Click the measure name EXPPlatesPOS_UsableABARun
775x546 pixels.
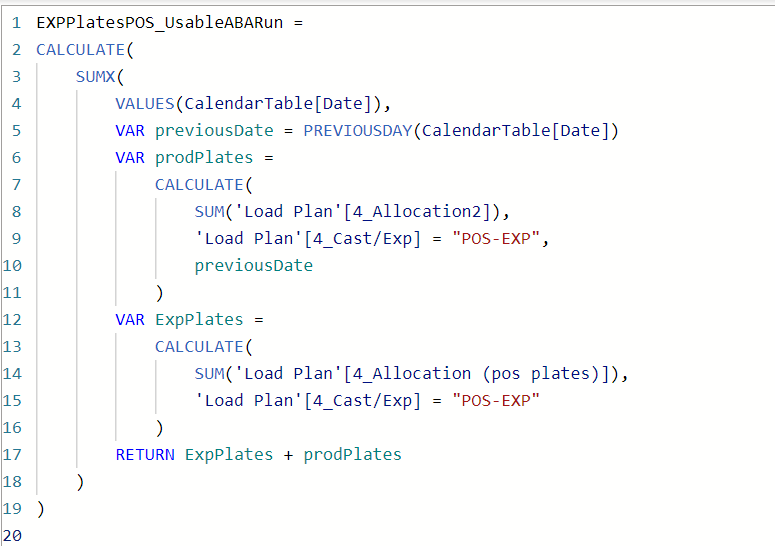pyautogui.click(x=160, y=23)
